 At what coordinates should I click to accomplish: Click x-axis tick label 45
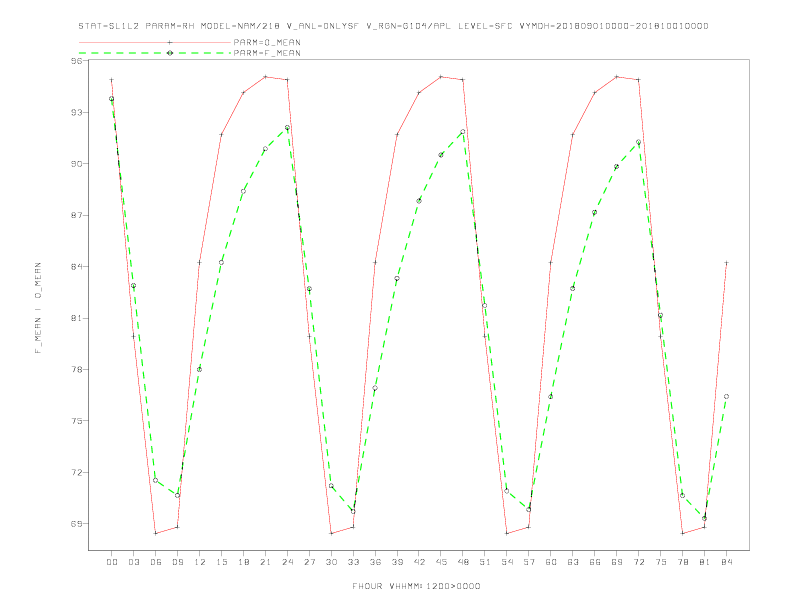click(441, 562)
